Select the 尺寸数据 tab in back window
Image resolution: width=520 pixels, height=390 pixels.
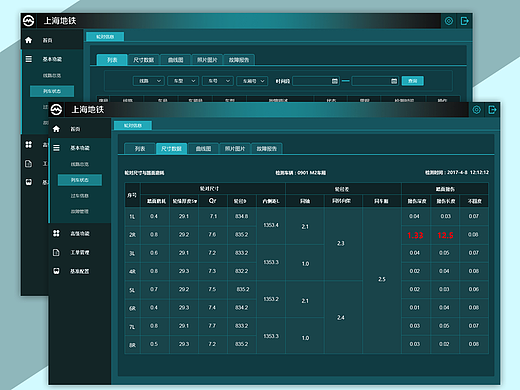[143, 60]
